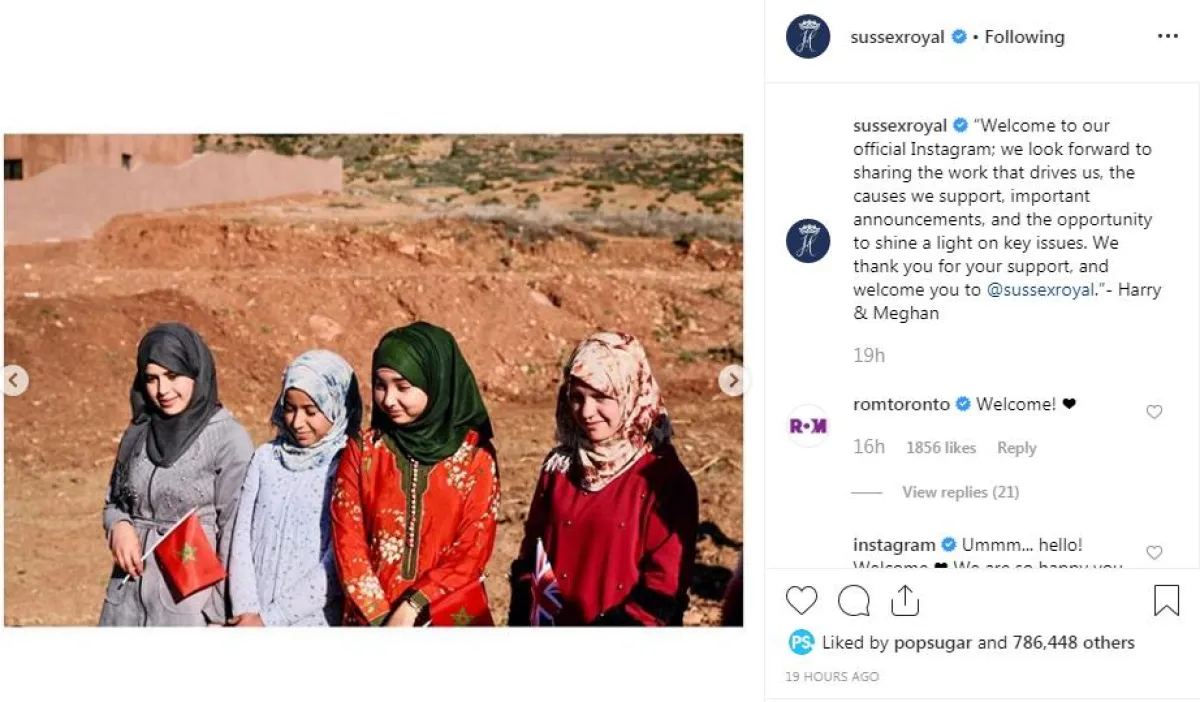Go to previous photo with left arrow
This screenshot has height=702, width=1200.
[14, 380]
